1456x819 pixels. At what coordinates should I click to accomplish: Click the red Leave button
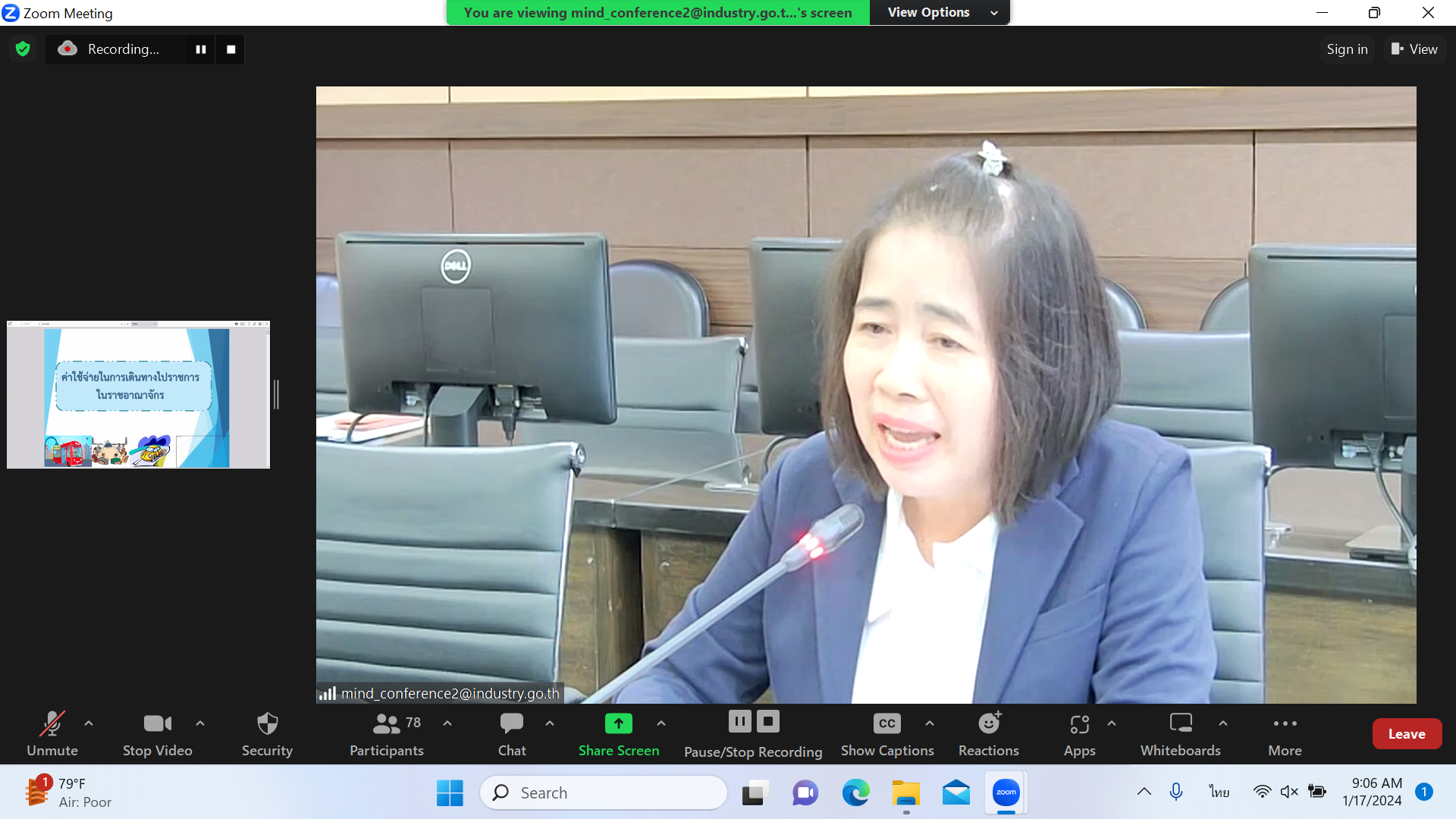[1406, 733]
